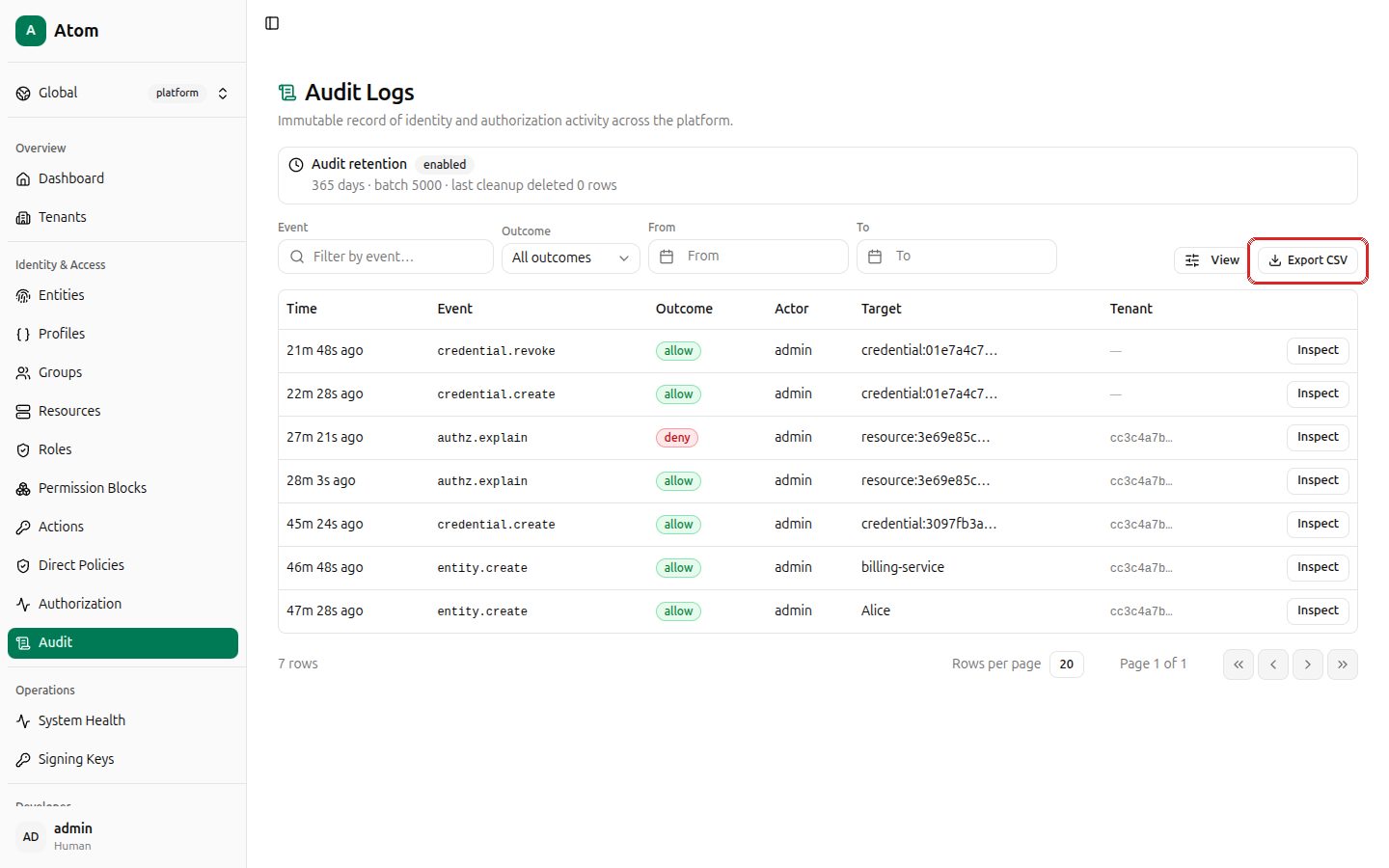Open Dashboard from the sidebar
The image size is (1389, 868).
pos(123,178)
